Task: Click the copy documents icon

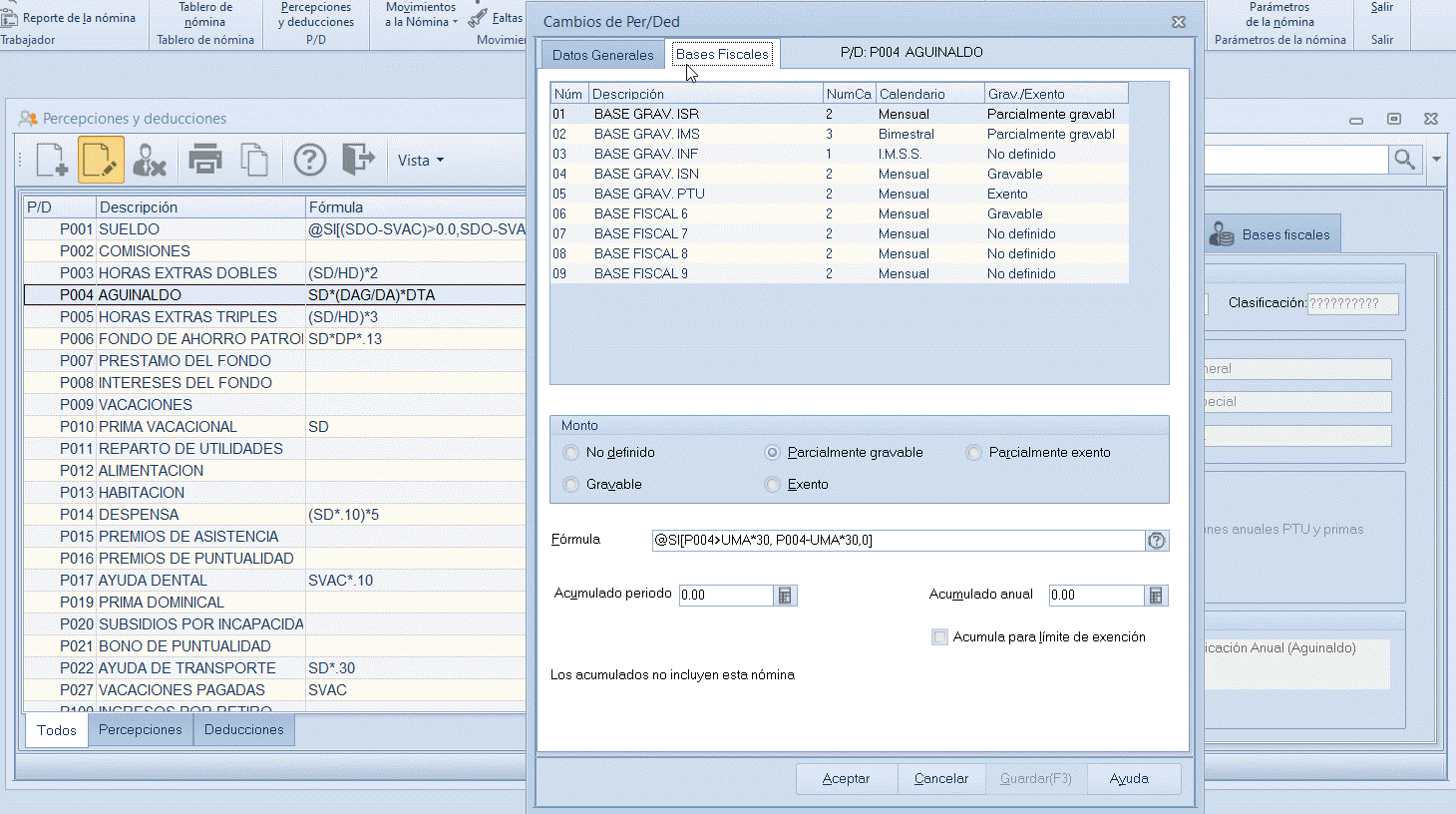Action: point(255,160)
